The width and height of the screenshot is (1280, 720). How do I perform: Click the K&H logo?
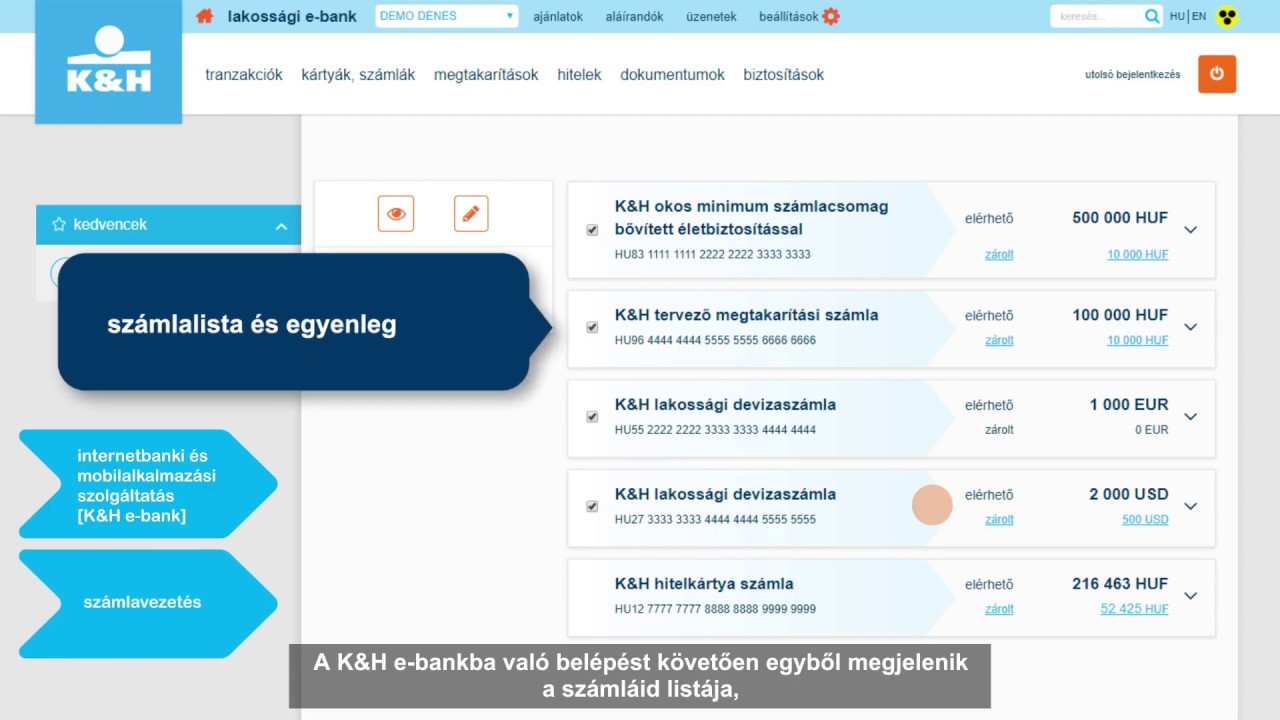click(109, 61)
